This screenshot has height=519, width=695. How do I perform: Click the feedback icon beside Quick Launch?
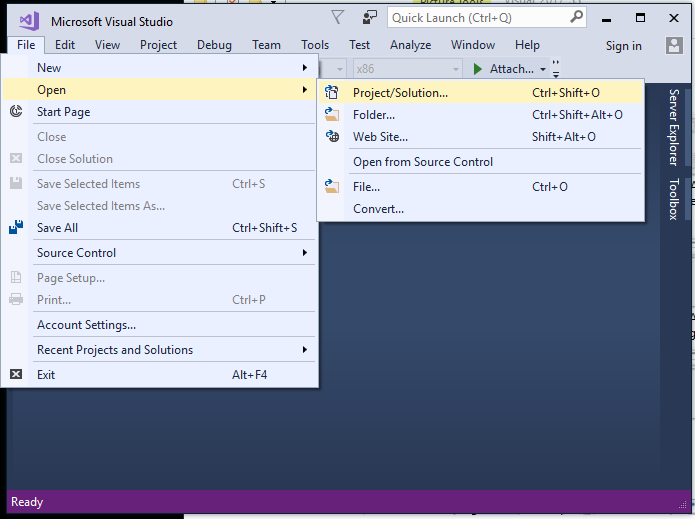[369, 18]
